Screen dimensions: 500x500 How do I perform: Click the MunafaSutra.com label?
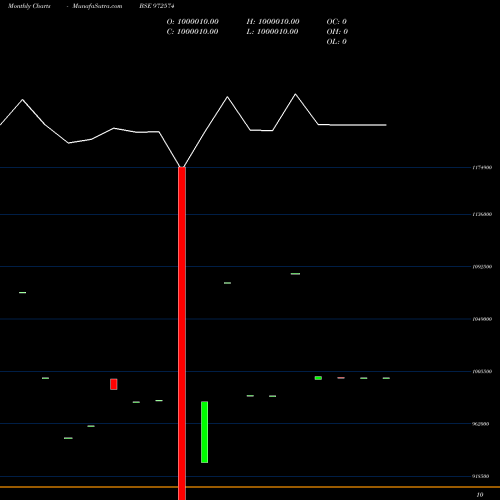[97, 6]
